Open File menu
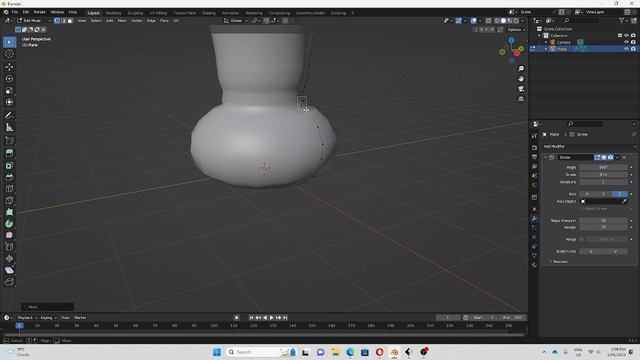The height and width of the screenshot is (360, 640). (x=15, y=12)
